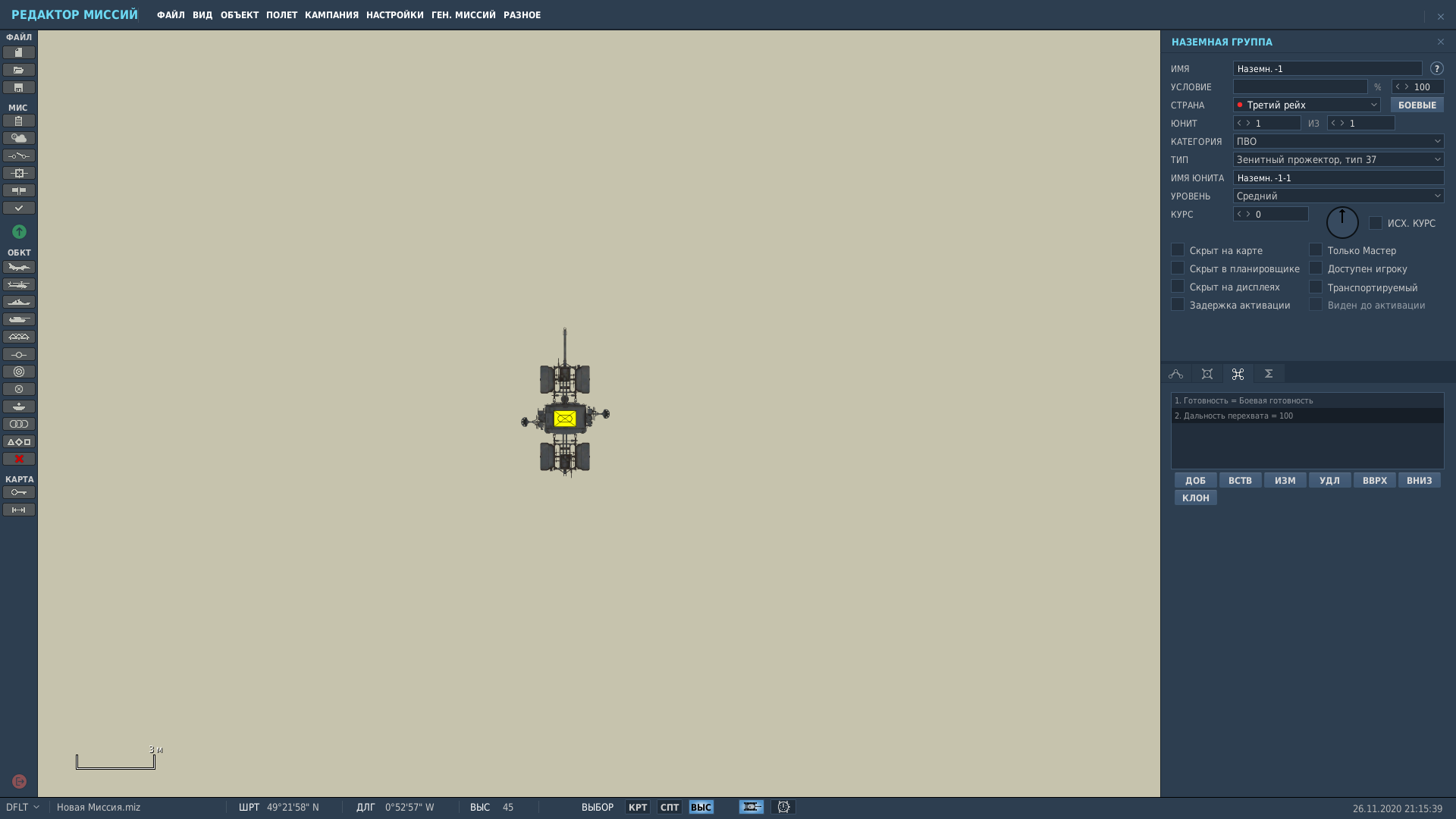This screenshot has width=1456, height=819.
Task: Add a navigation point from the toolbar
Action: coord(19,354)
